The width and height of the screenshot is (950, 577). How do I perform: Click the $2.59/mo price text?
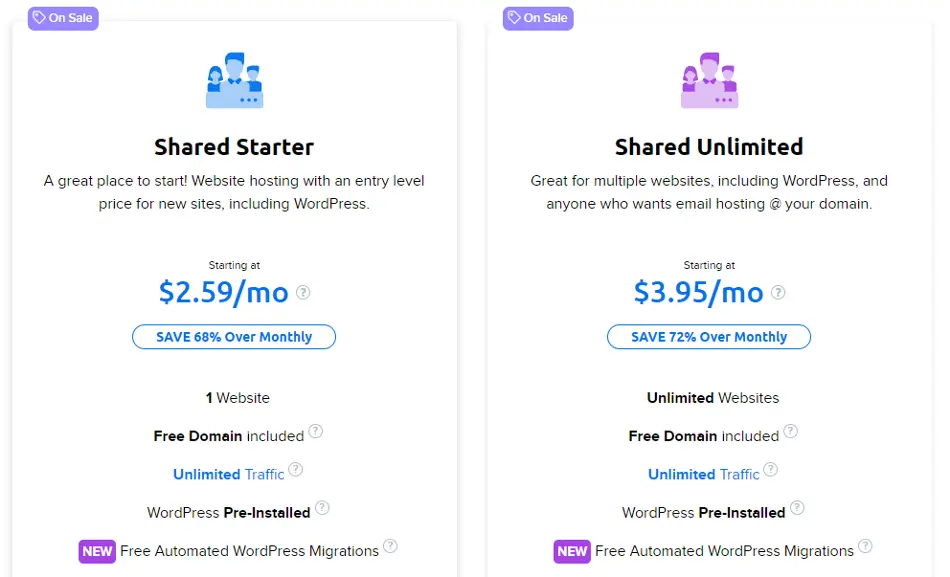point(224,293)
